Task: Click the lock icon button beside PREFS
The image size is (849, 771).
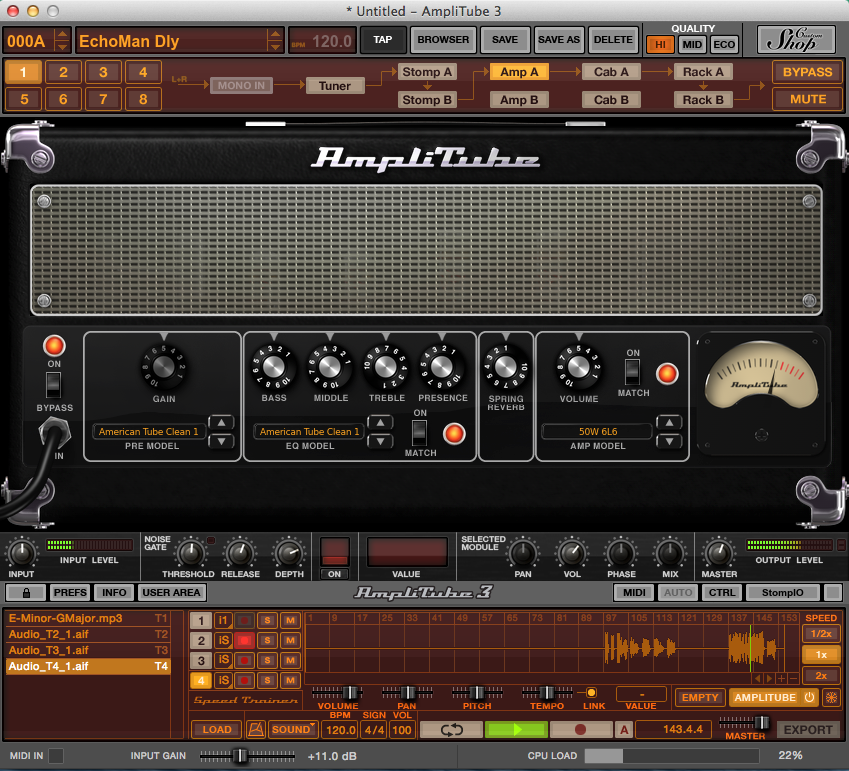Action: (25, 593)
